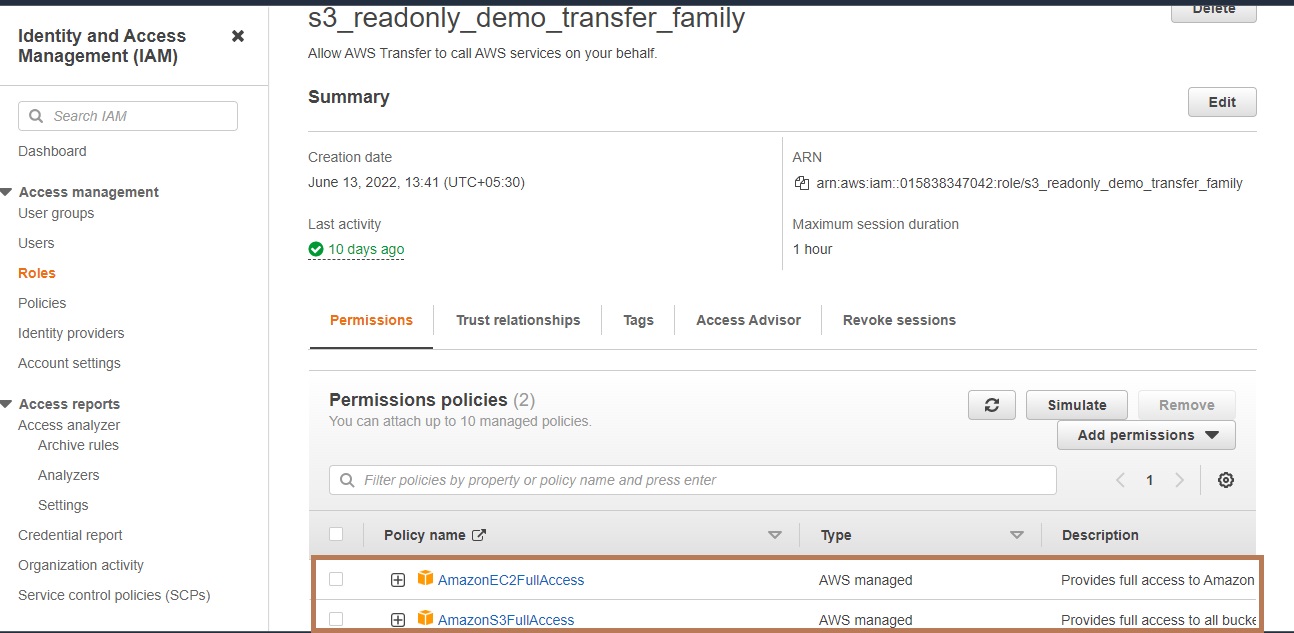Open table settings gear icon
1294x633 pixels.
click(x=1226, y=480)
